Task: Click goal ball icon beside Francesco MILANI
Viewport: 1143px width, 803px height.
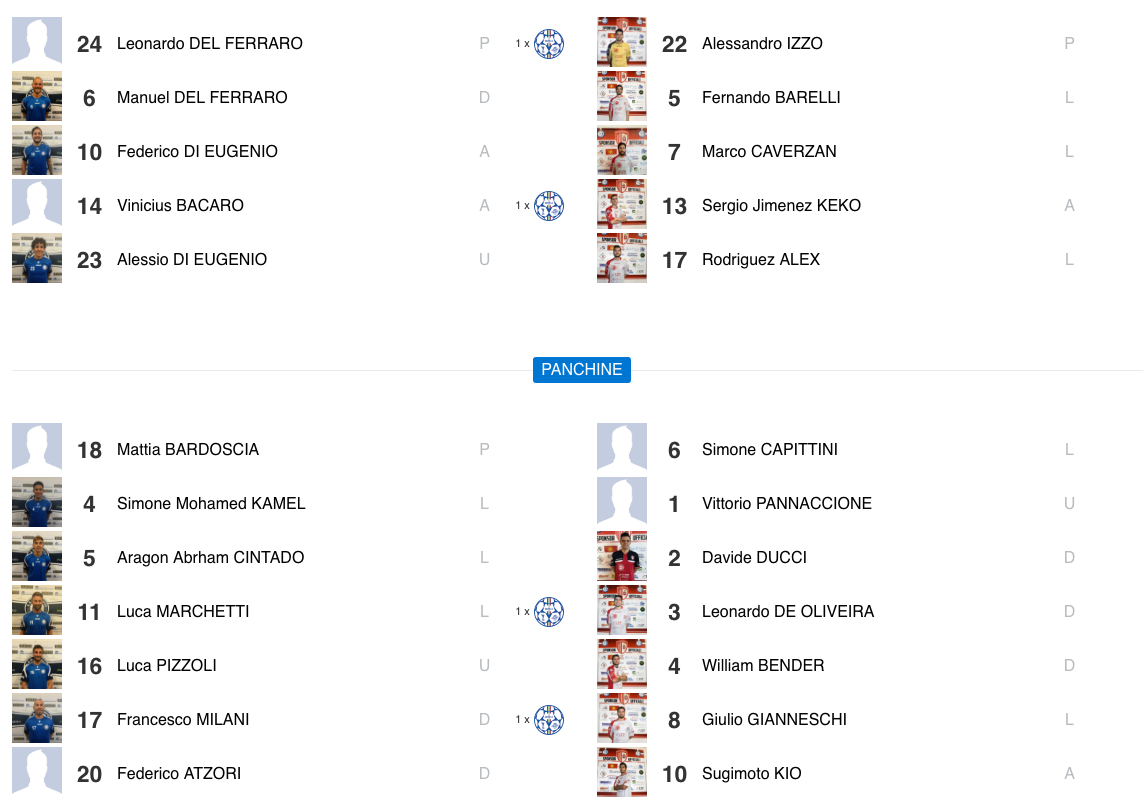Action: pyautogui.click(x=549, y=720)
